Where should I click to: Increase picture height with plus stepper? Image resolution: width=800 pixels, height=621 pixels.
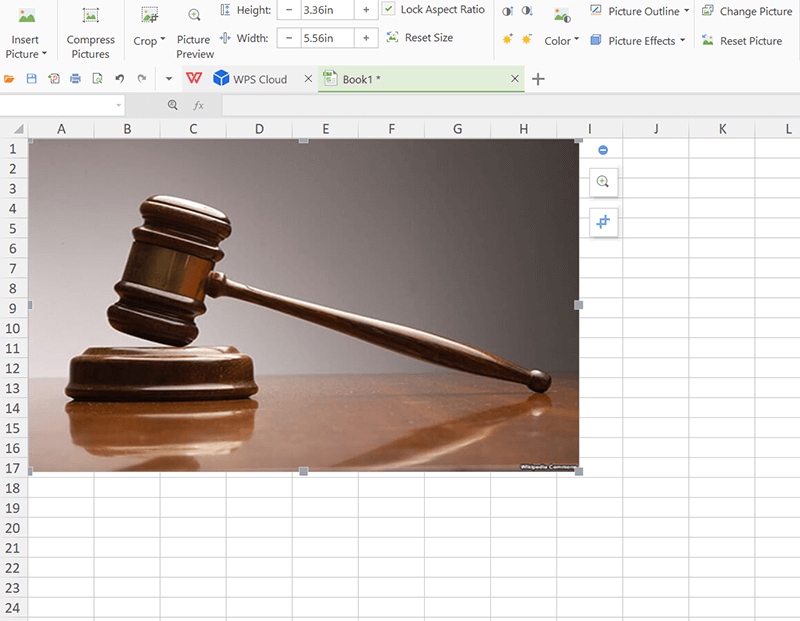[366, 10]
